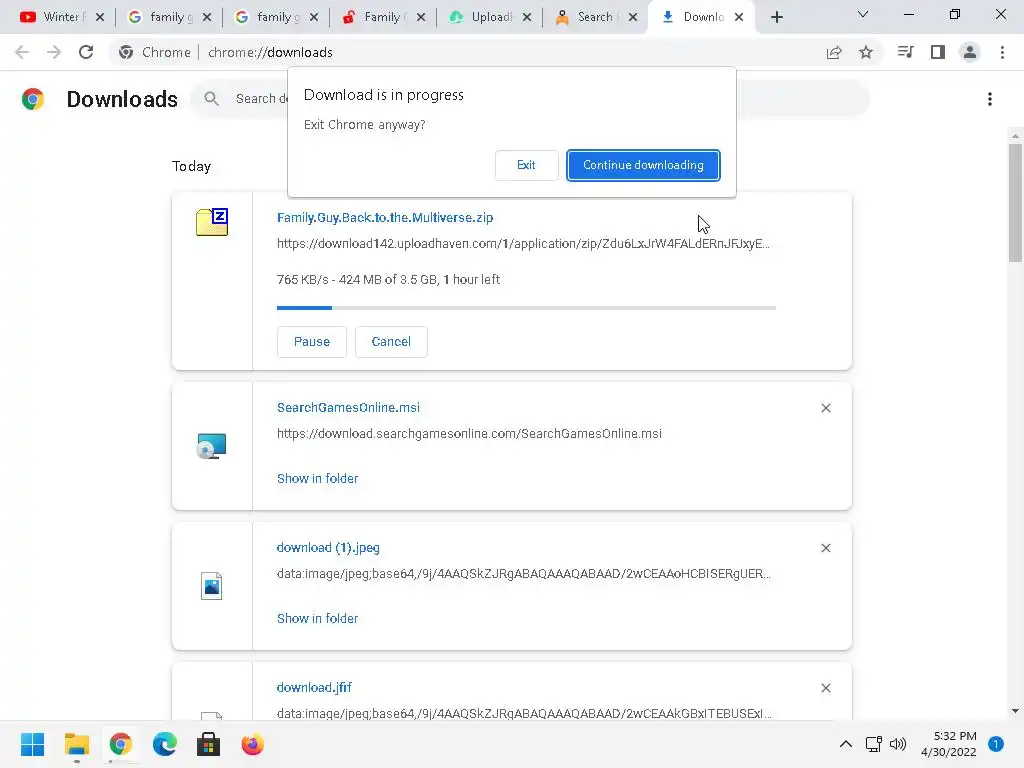The image size is (1024, 768).
Task: Bookmark this tab with the star
Action: pyautogui.click(x=866, y=52)
